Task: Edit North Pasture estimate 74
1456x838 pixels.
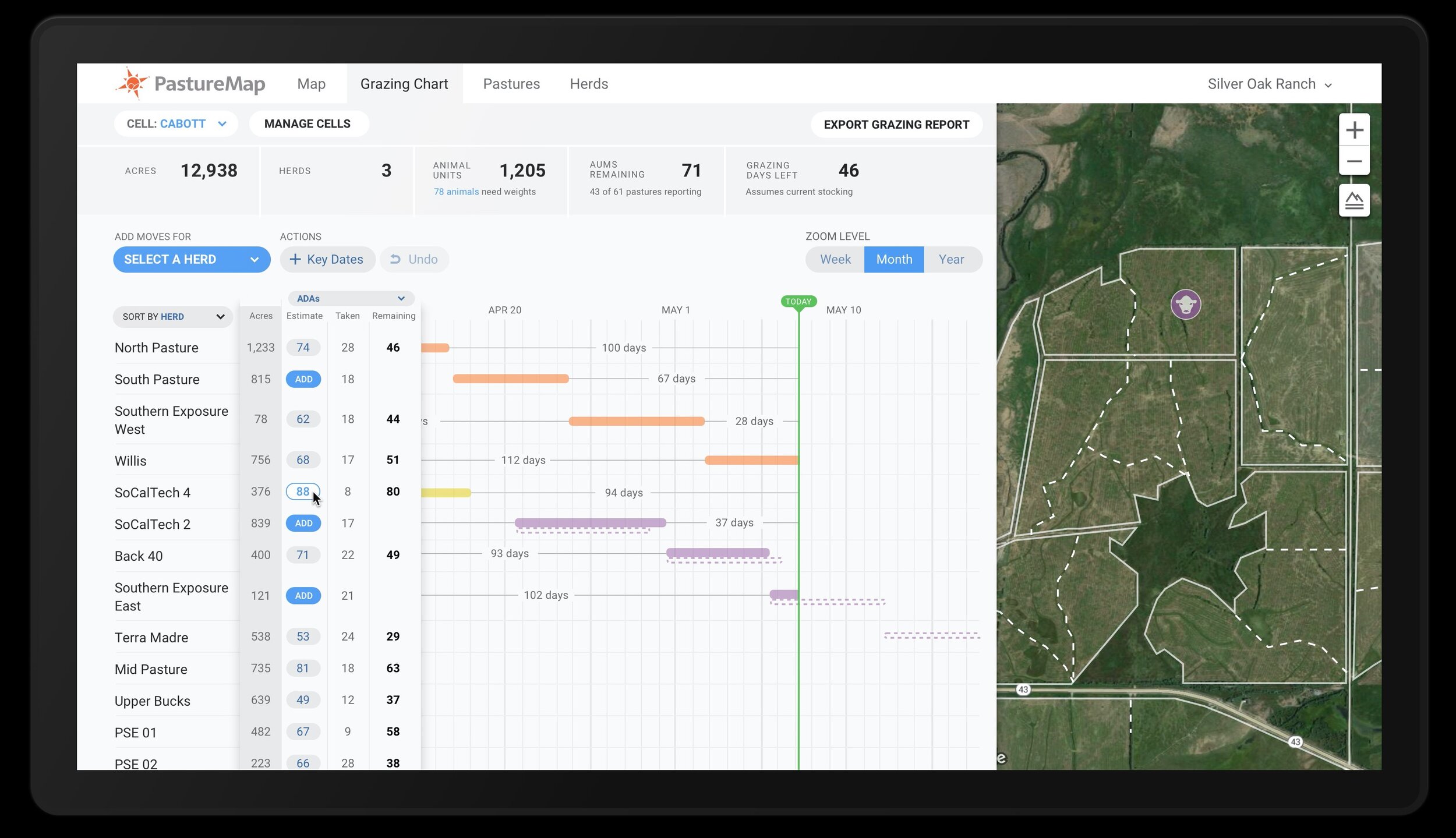Action: pos(303,348)
